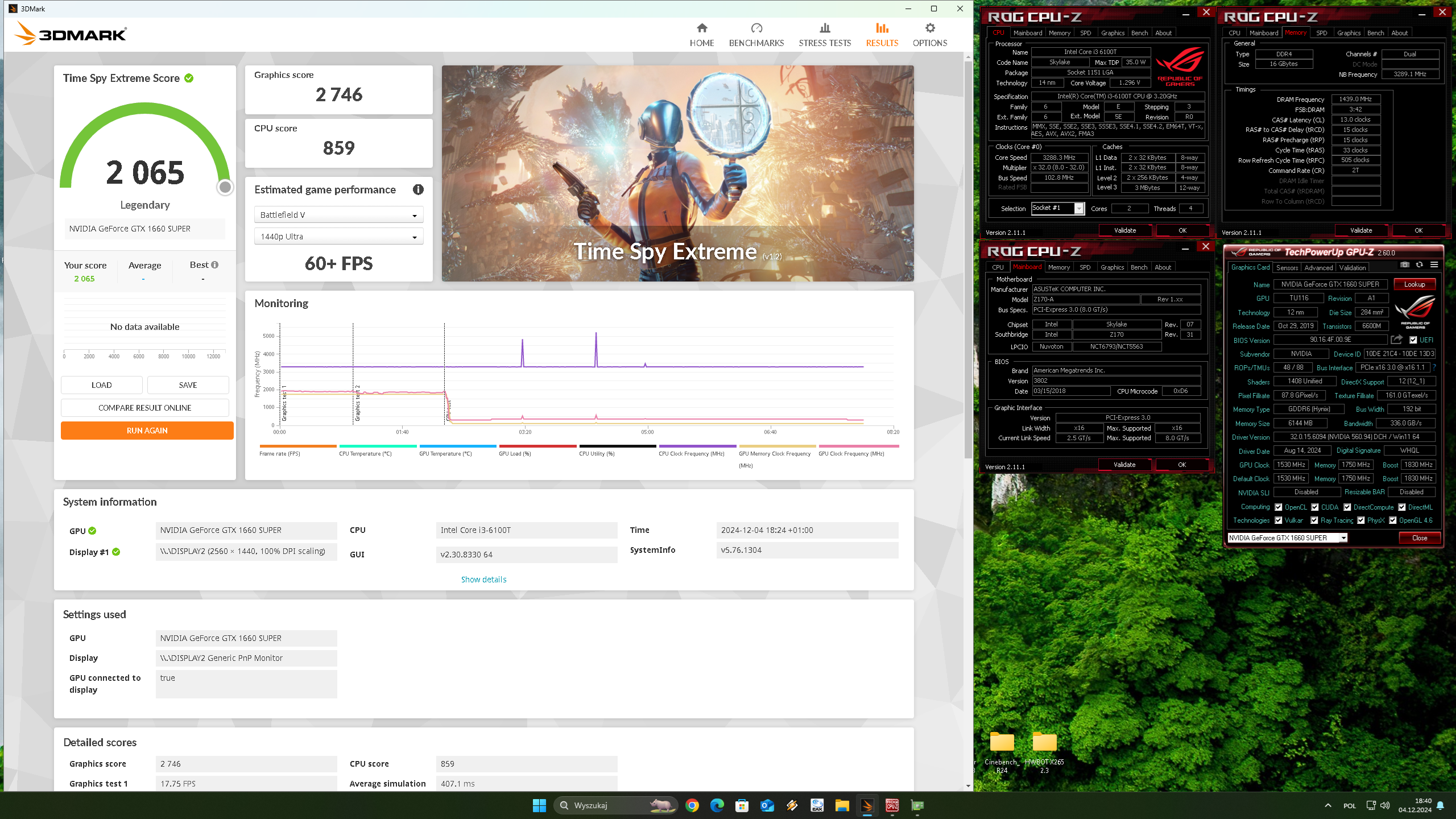The image size is (1456, 819).
Task: Click the CPU Temperature turquoise legend swatch
Action: coord(378,446)
